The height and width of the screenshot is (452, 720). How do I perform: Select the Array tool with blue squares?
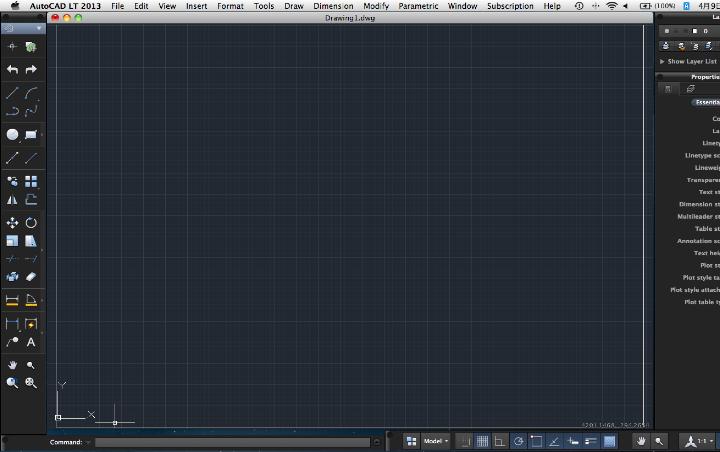click(x=31, y=181)
